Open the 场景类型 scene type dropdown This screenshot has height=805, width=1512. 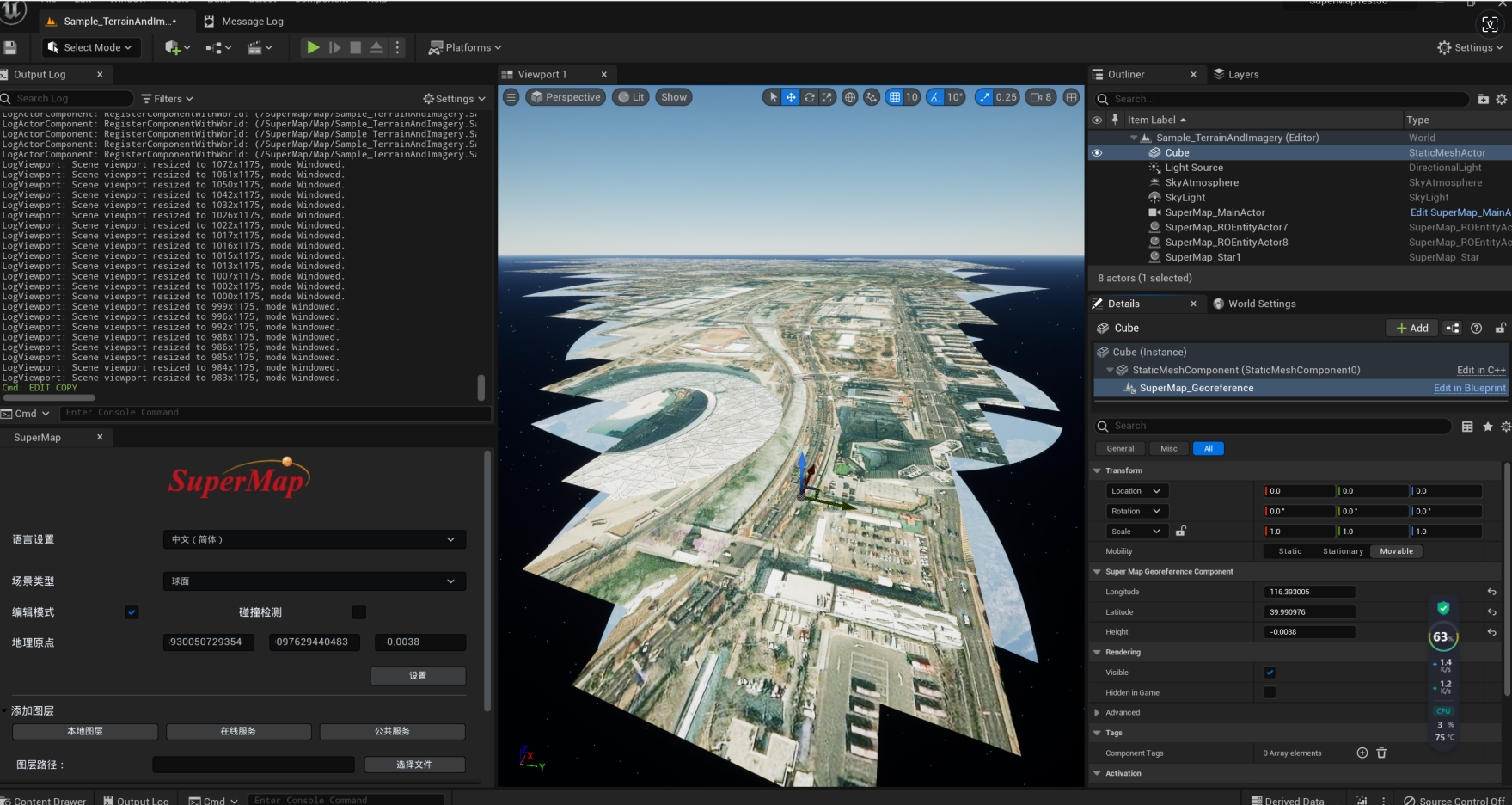tap(315, 581)
